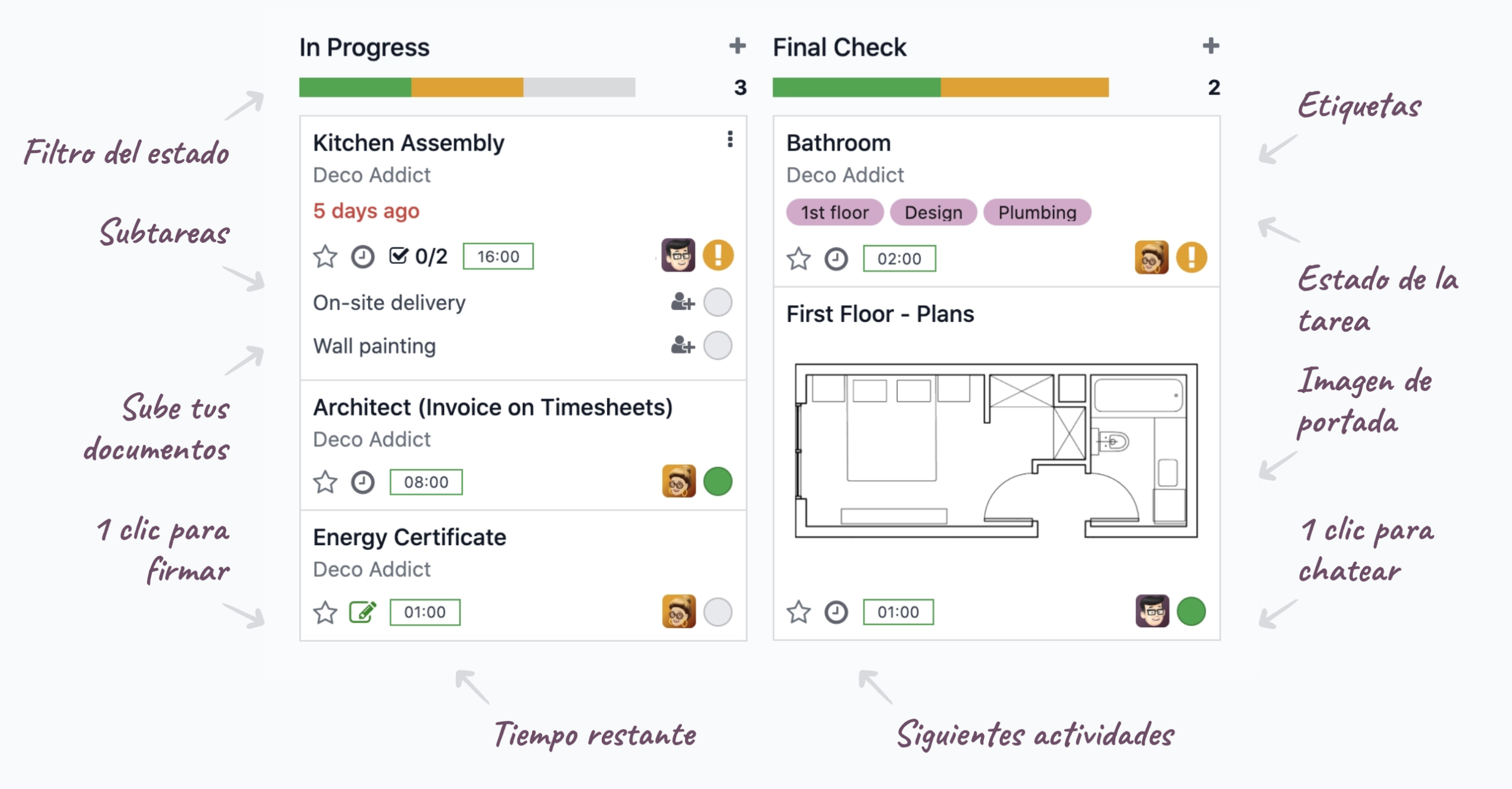Add a task in In Progress column
Screen dimensions: 1512x789
click(737, 45)
